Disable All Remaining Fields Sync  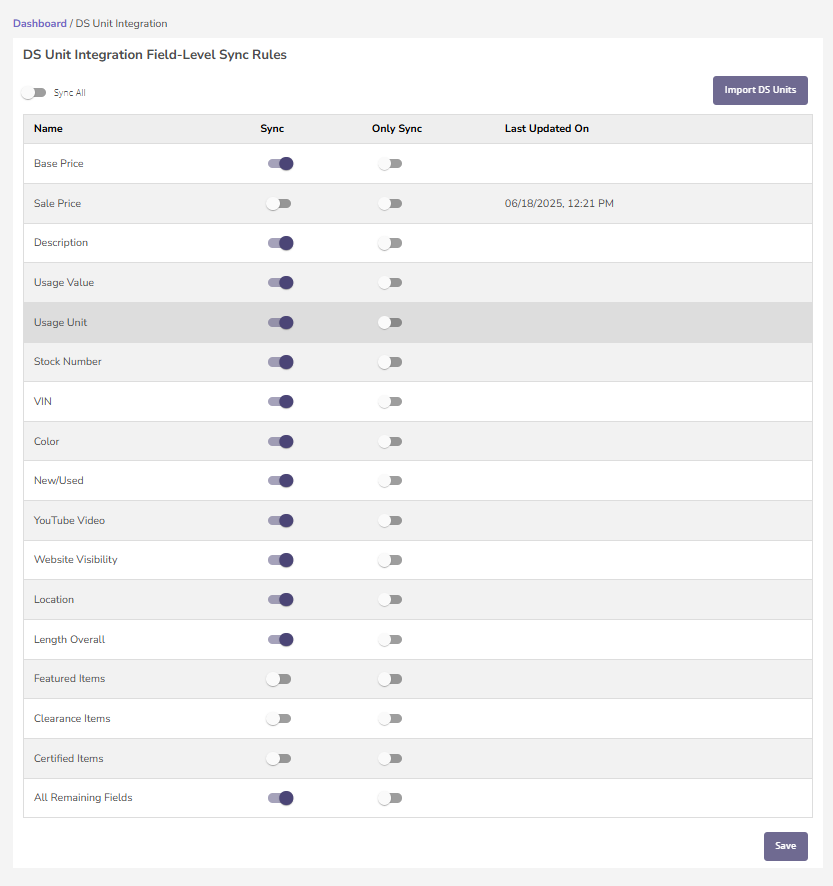(x=280, y=798)
